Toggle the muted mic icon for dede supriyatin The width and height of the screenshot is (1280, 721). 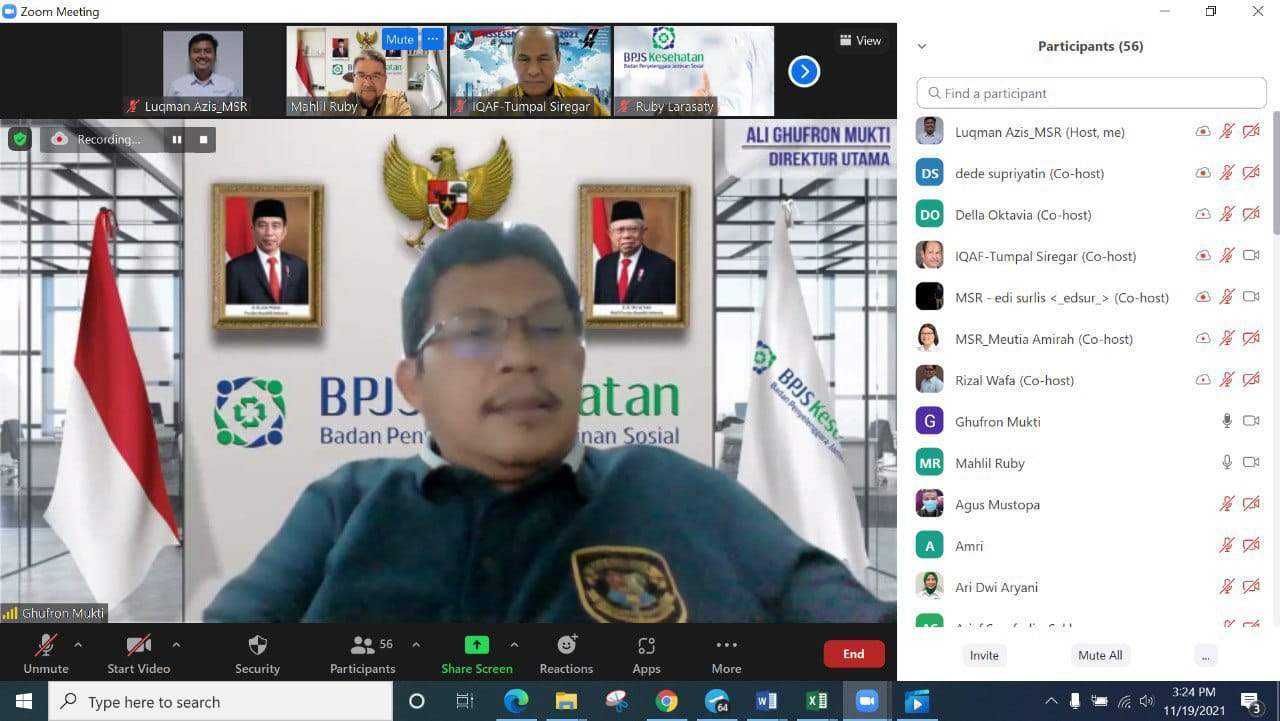[1227, 173]
